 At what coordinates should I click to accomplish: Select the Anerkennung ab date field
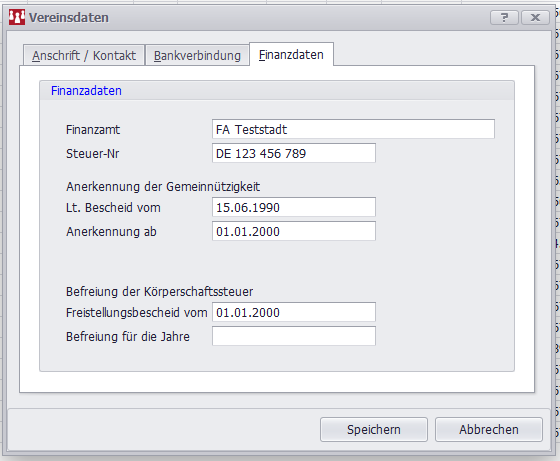[x=294, y=231]
